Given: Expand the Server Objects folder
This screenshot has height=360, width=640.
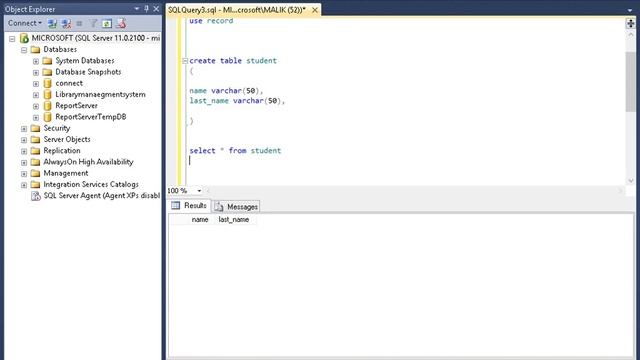Looking at the screenshot, I should pos(24,140).
